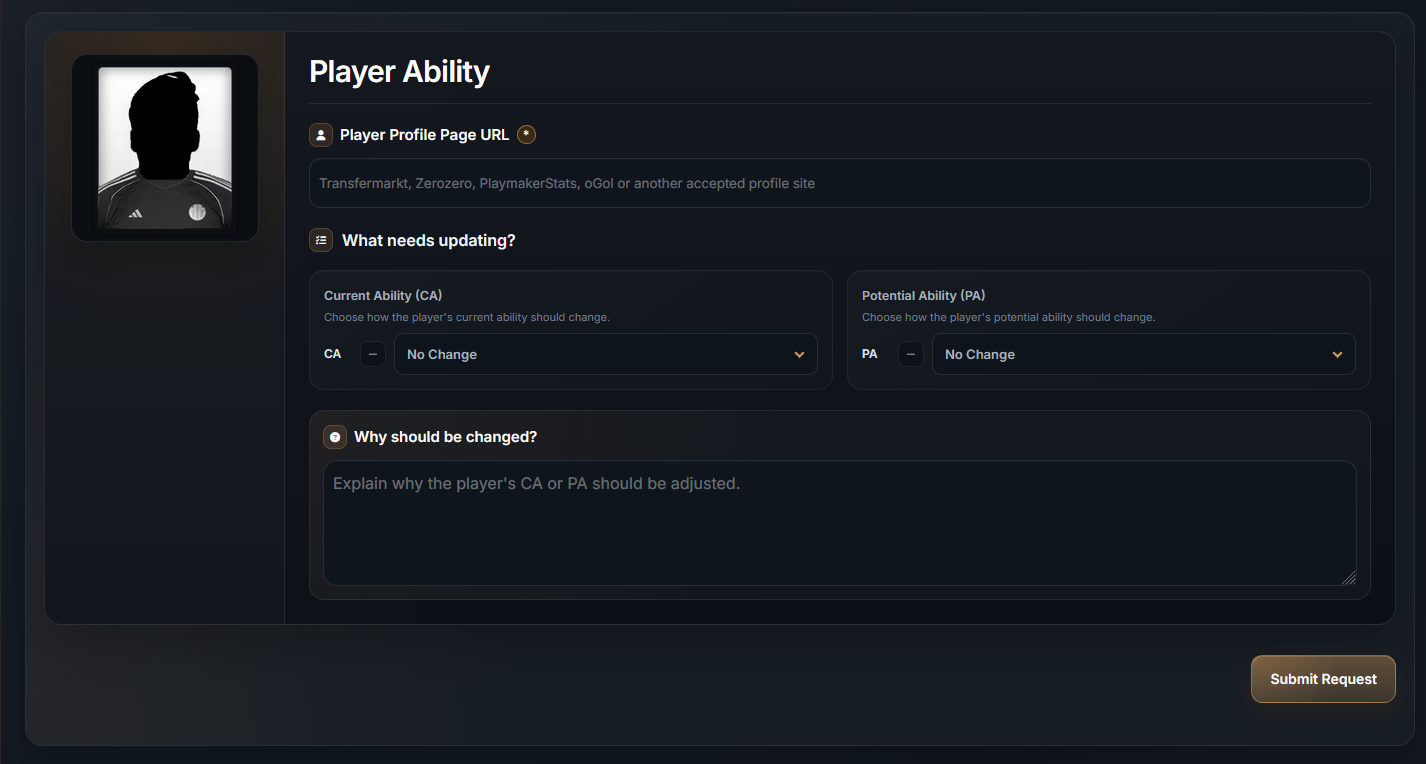Click the adidas logo on the silhouette jersey

tap(136, 212)
